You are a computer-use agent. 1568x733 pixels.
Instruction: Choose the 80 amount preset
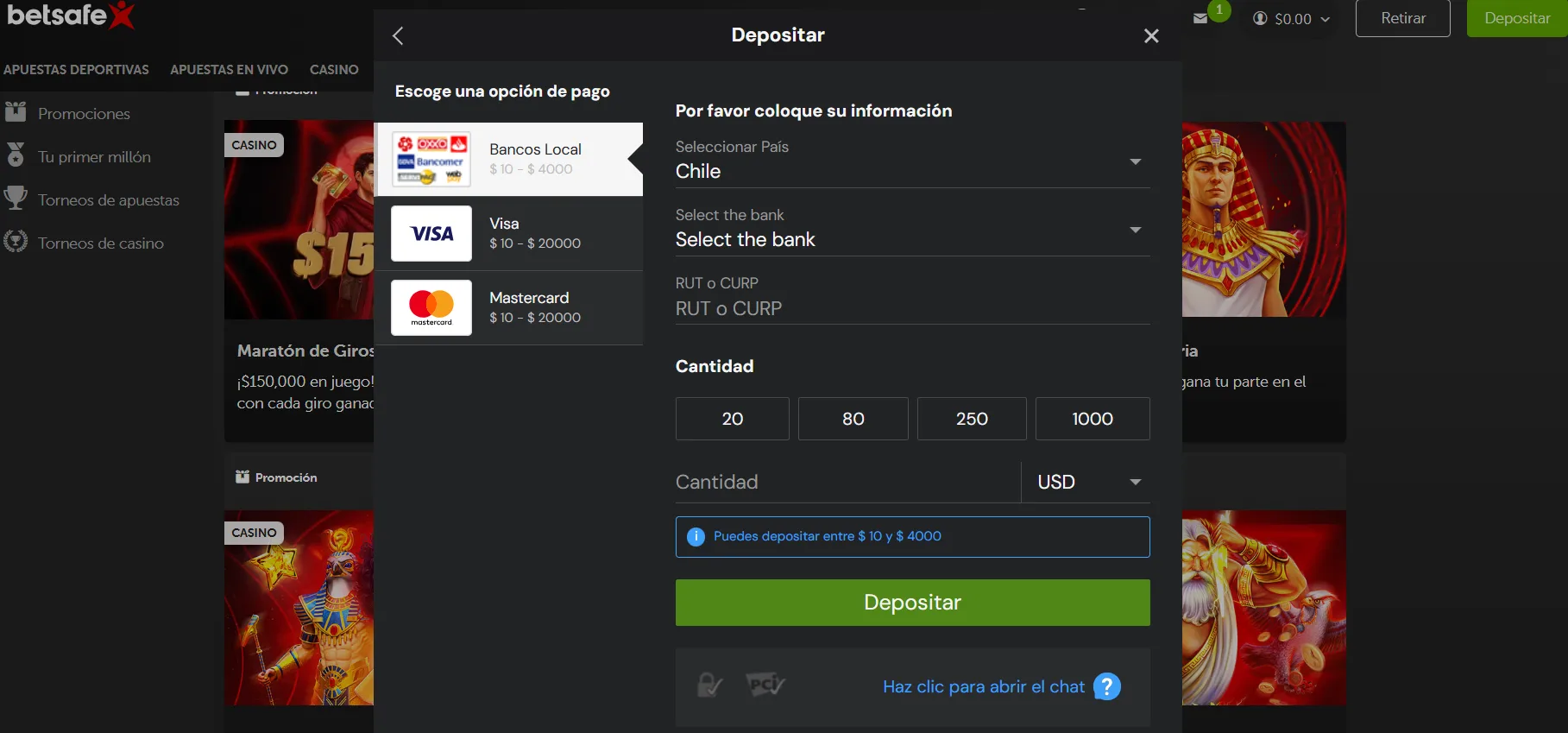tap(853, 419)
